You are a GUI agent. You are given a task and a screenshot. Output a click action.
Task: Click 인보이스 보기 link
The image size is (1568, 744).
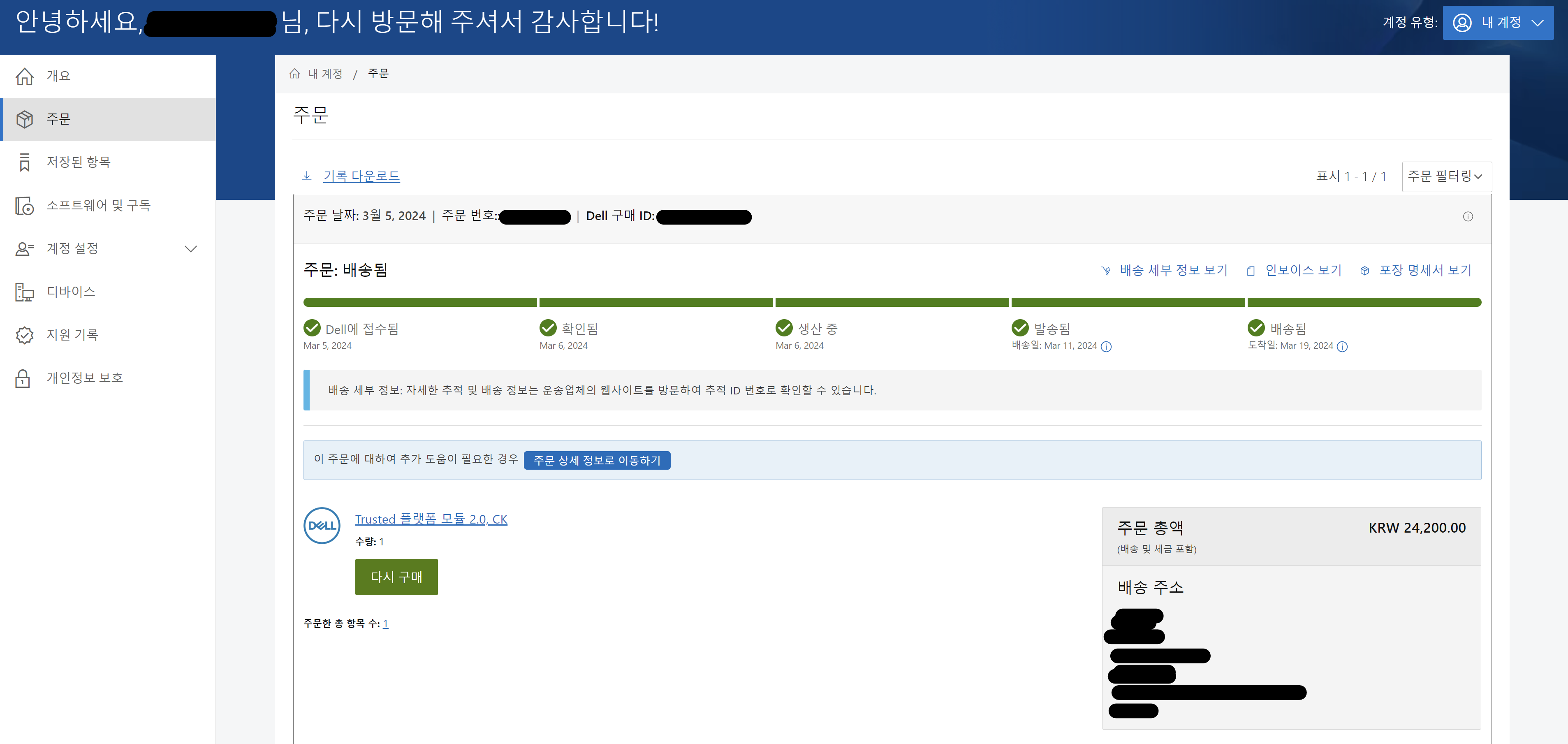[x=1303, y=270]
